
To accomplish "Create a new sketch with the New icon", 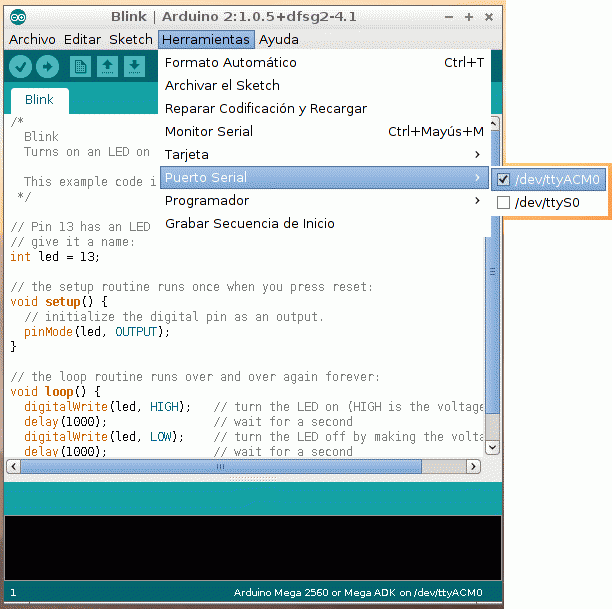I will coord(80,66).
